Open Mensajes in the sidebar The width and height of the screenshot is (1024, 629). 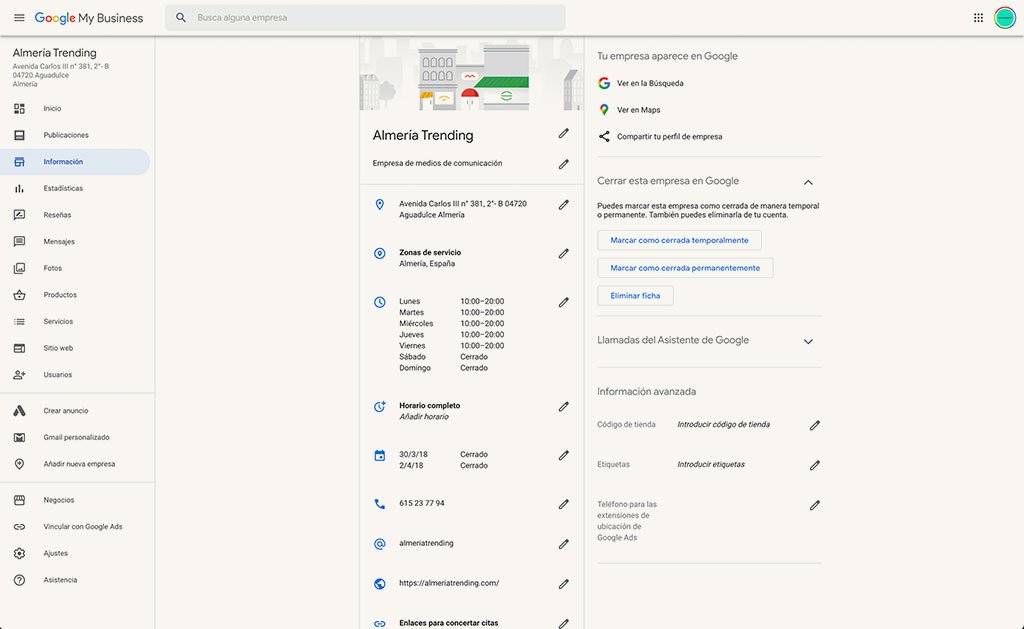pyautogui.click(x=75, y=242)
